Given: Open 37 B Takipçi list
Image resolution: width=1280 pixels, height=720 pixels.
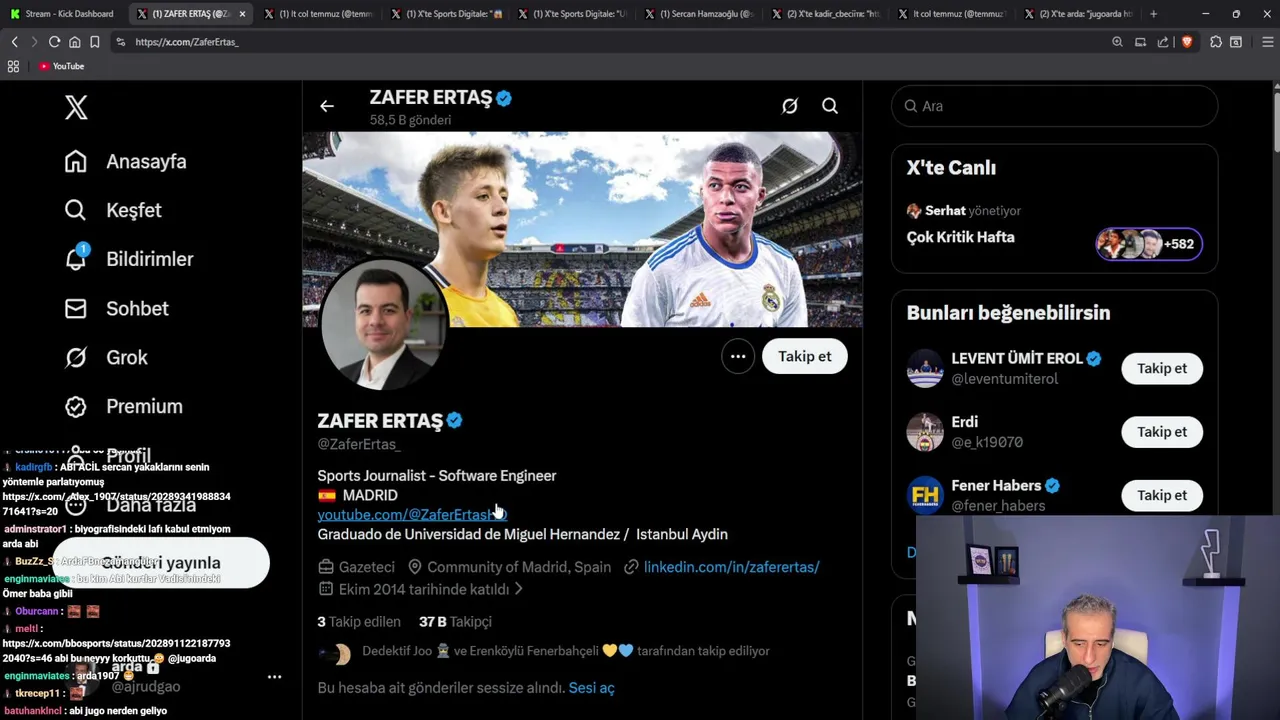Looking at the screenshot, I should pos(455,621).
